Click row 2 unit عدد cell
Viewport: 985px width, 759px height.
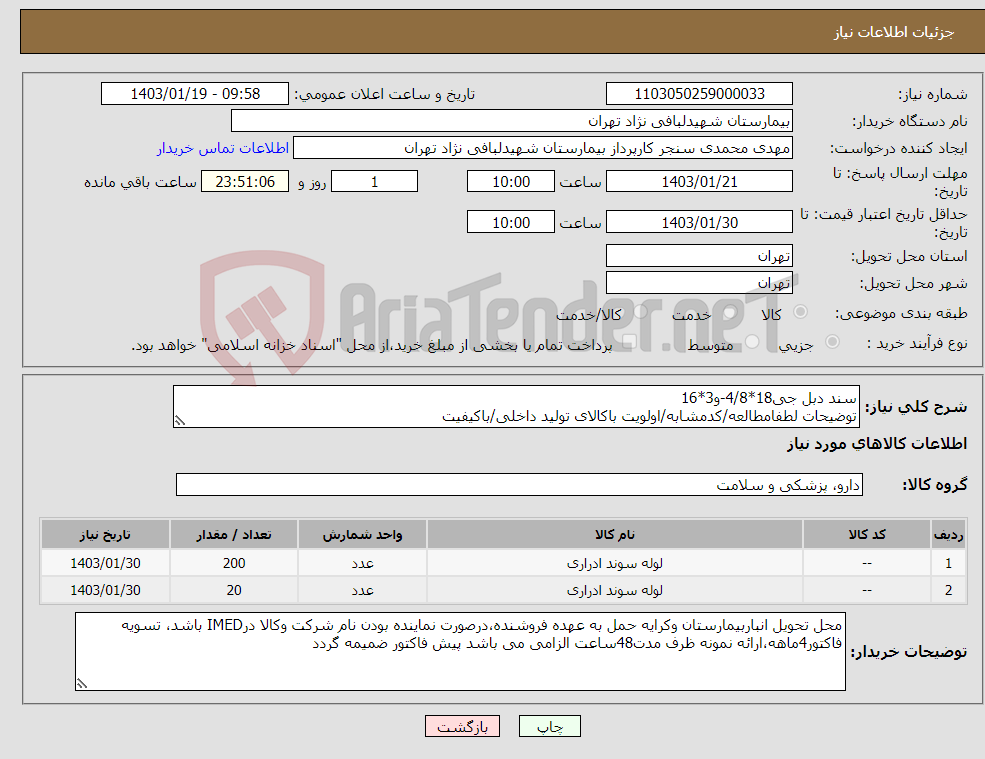point(362,591)
